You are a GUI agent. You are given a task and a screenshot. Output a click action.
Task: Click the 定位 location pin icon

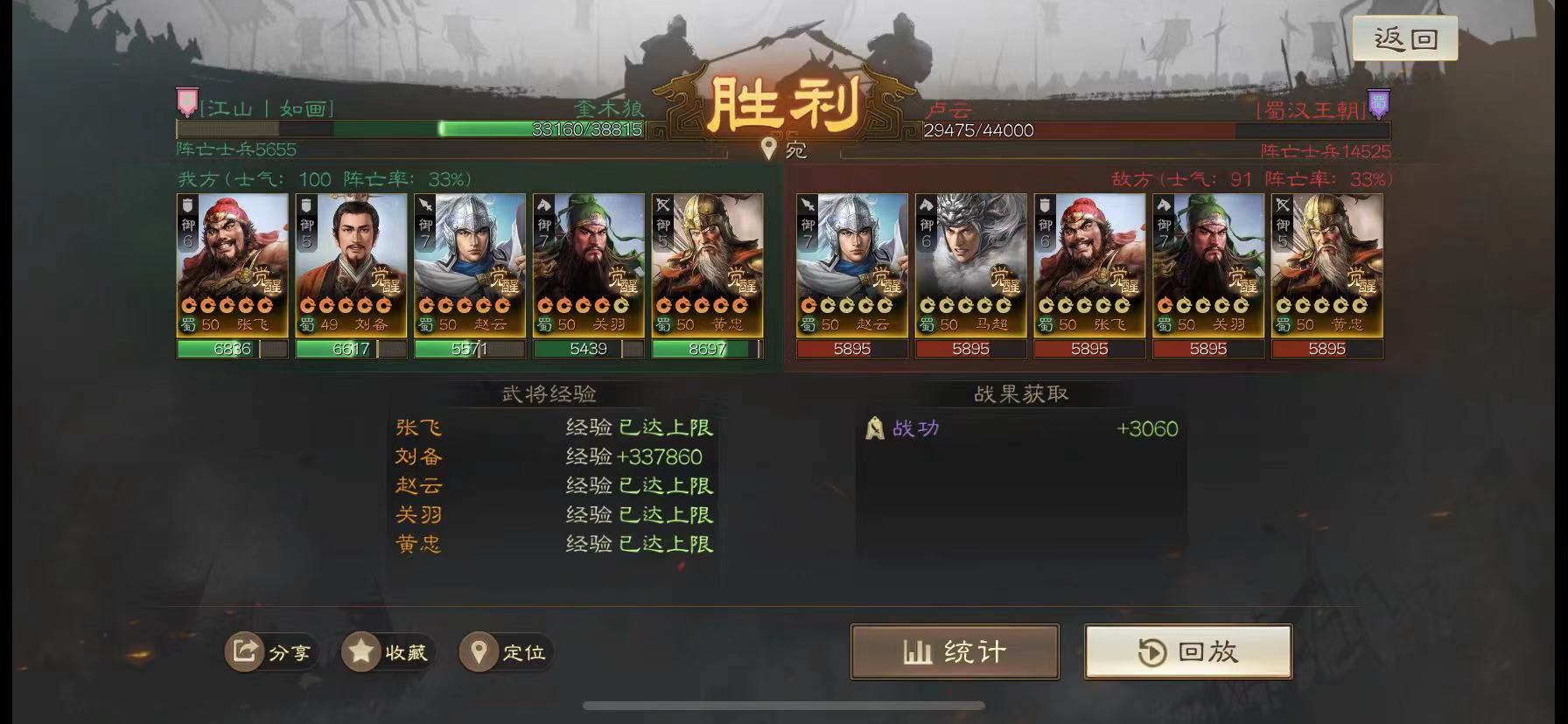479,651
